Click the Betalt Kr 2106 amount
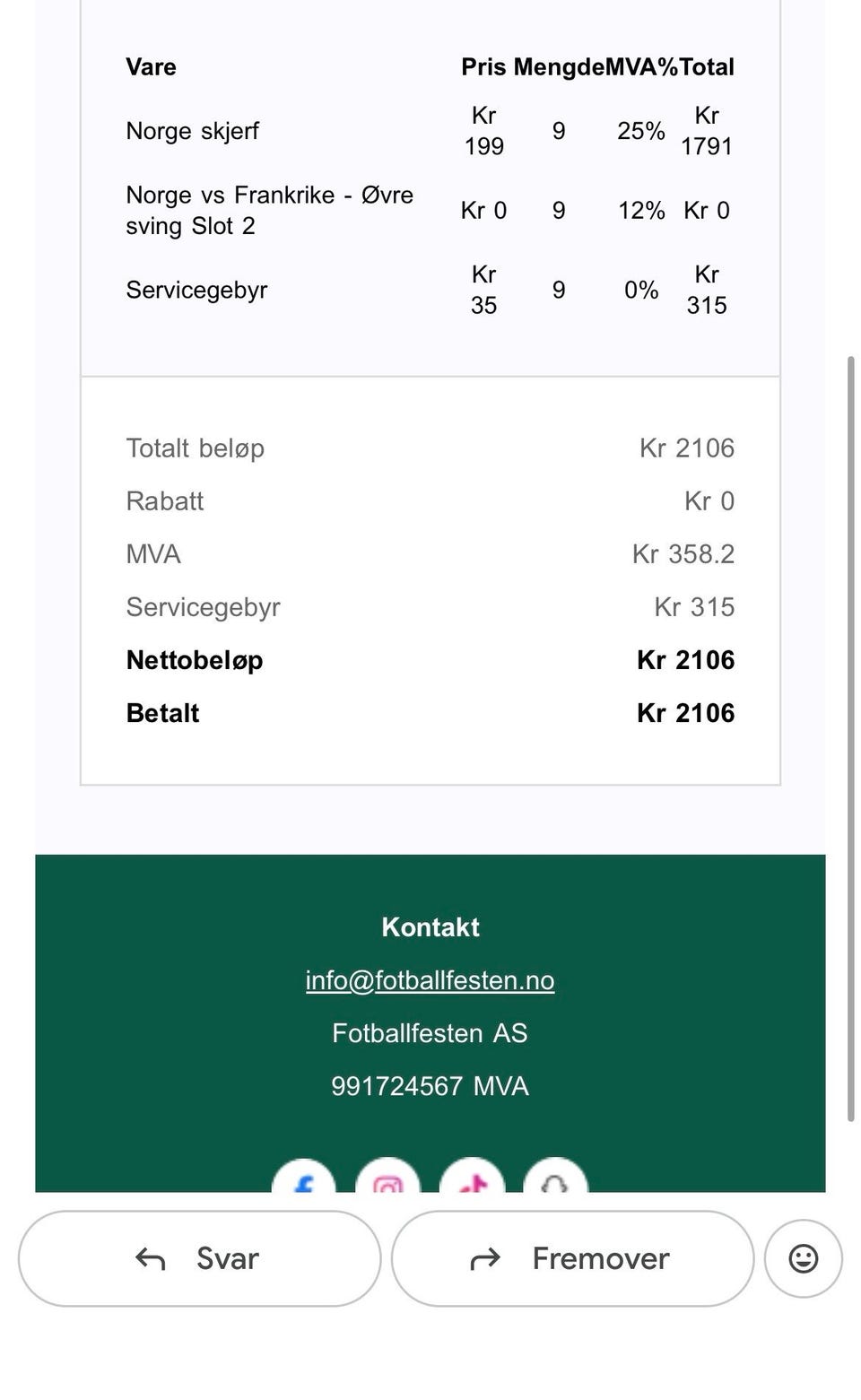Viewport: 861px width, 1400px height. 685,713
